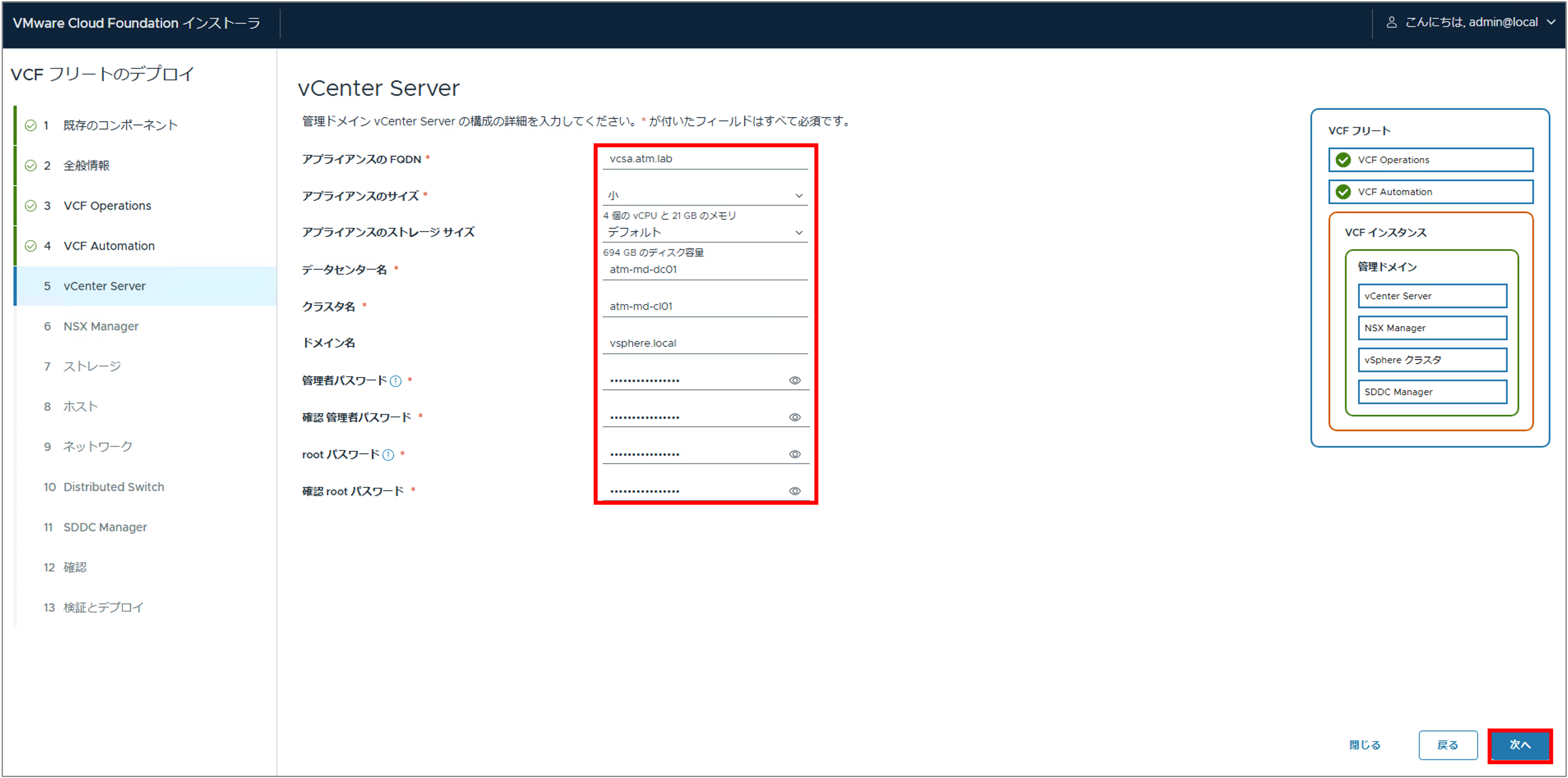Select step 13 検証とデプロイ

click(146, 607)
